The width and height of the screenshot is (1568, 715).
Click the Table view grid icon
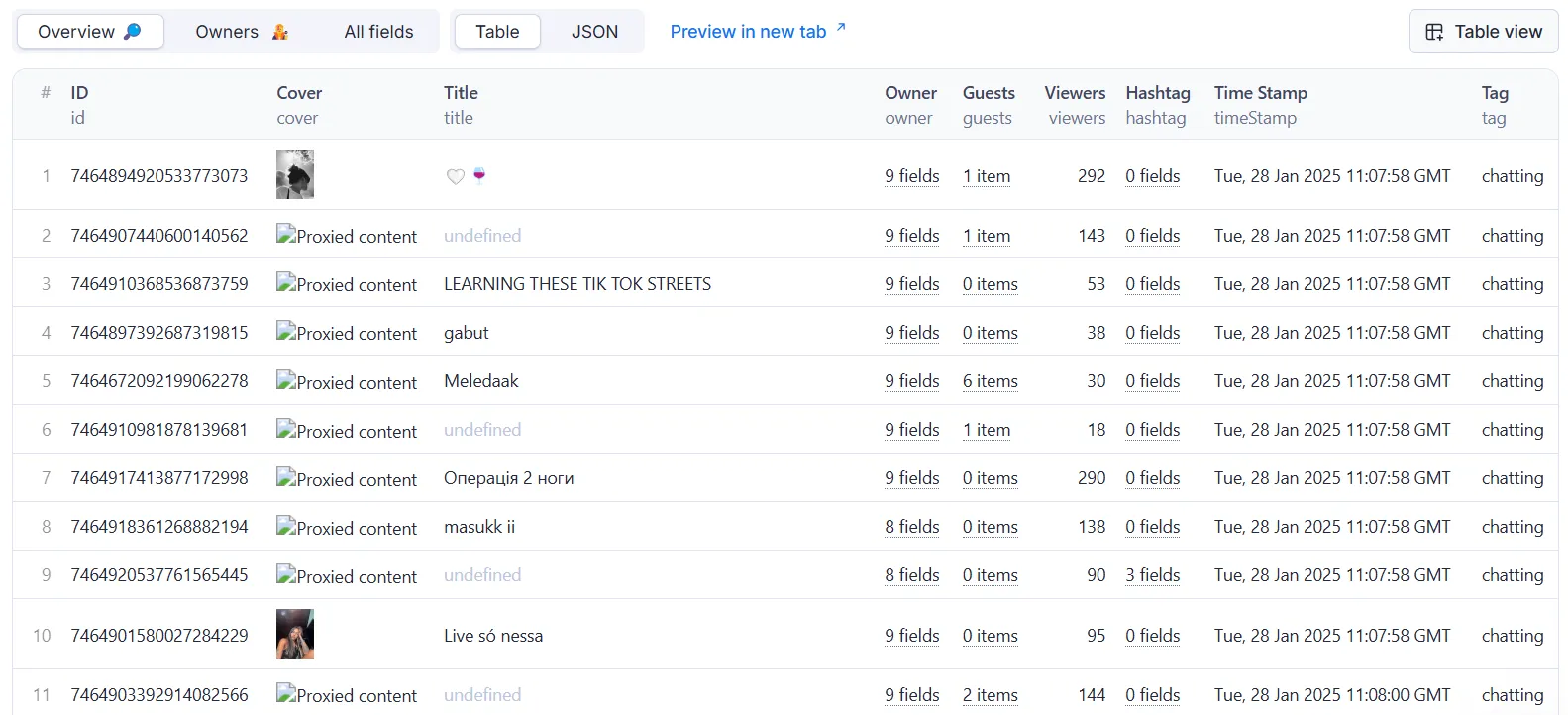click(1433, 32)
